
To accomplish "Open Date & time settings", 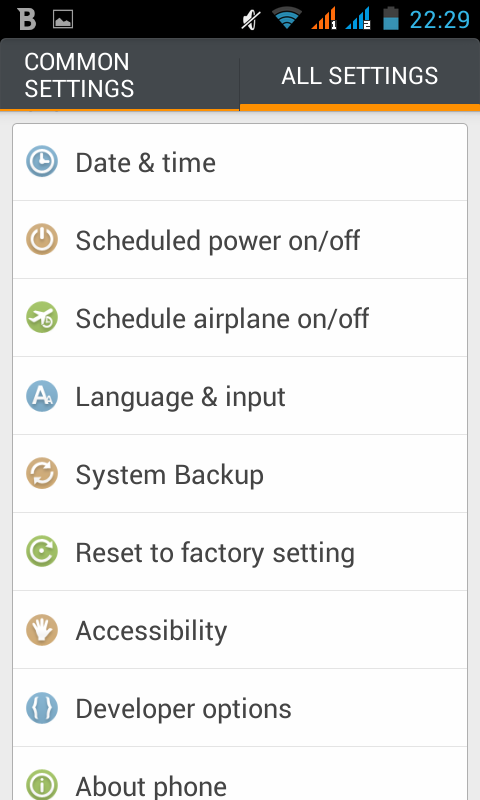I will pyautogui.click(x=240, y=162).
